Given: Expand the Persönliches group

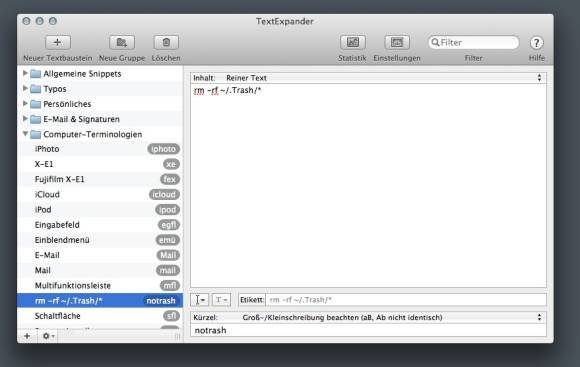Looking at the screenshot, I should [x=25, y=103].
